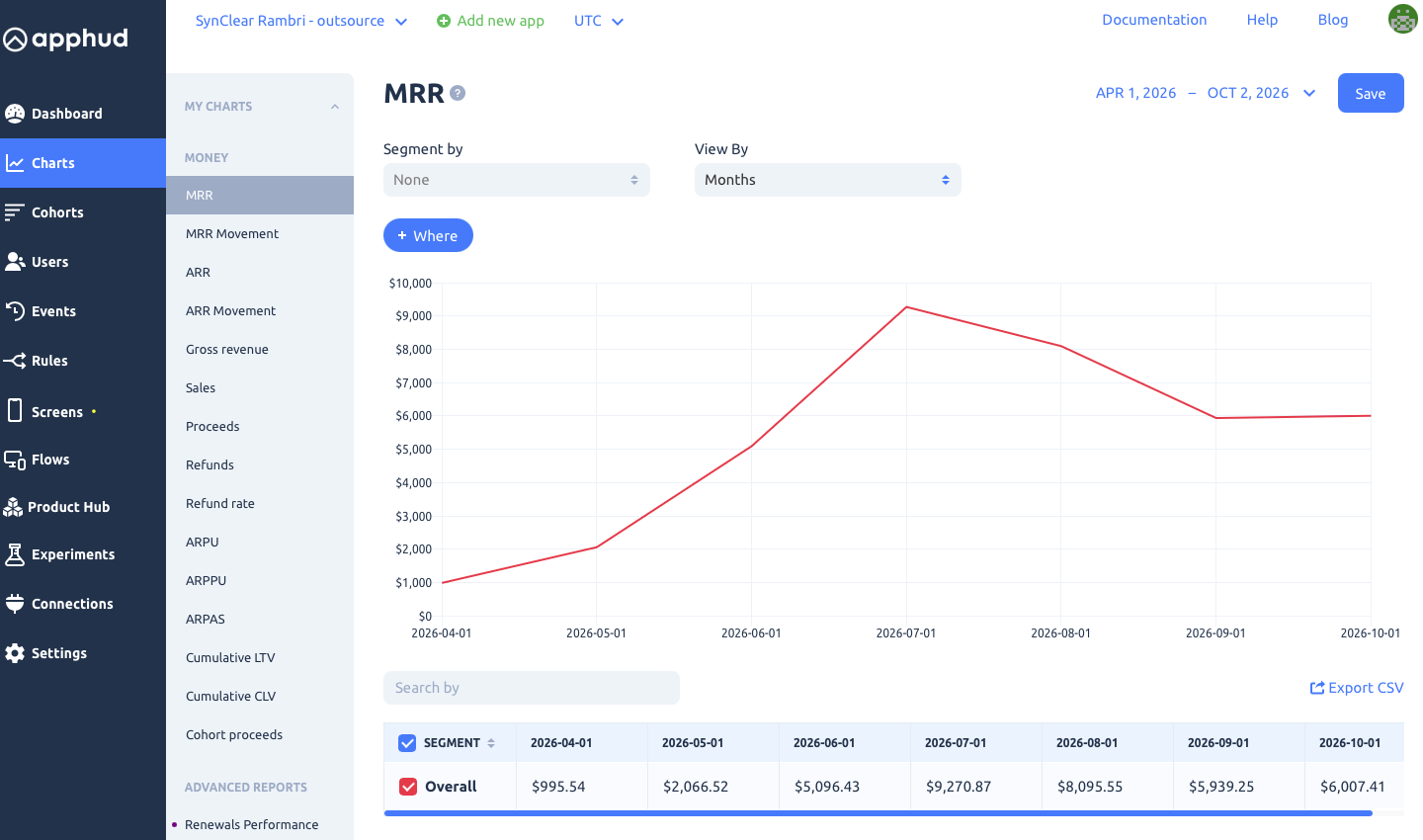This screenshot has width=1423, height=840.
Task: Click the Users people icon
Action: point(15,262)
